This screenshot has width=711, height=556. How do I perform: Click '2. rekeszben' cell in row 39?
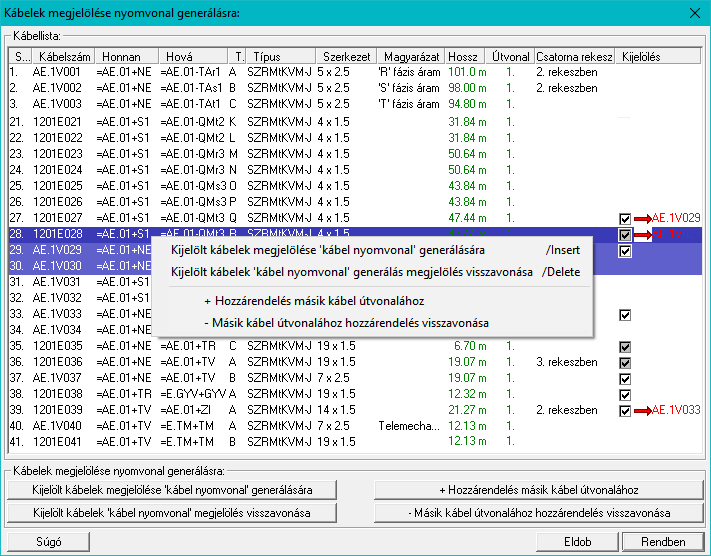point(567,410)
